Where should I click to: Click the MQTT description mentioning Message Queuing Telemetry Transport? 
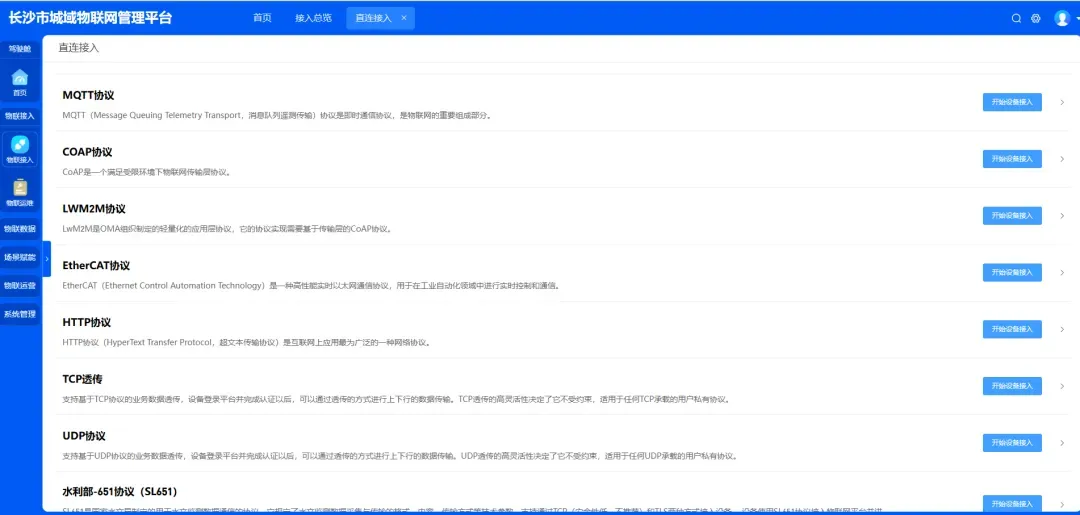point(278,115)
